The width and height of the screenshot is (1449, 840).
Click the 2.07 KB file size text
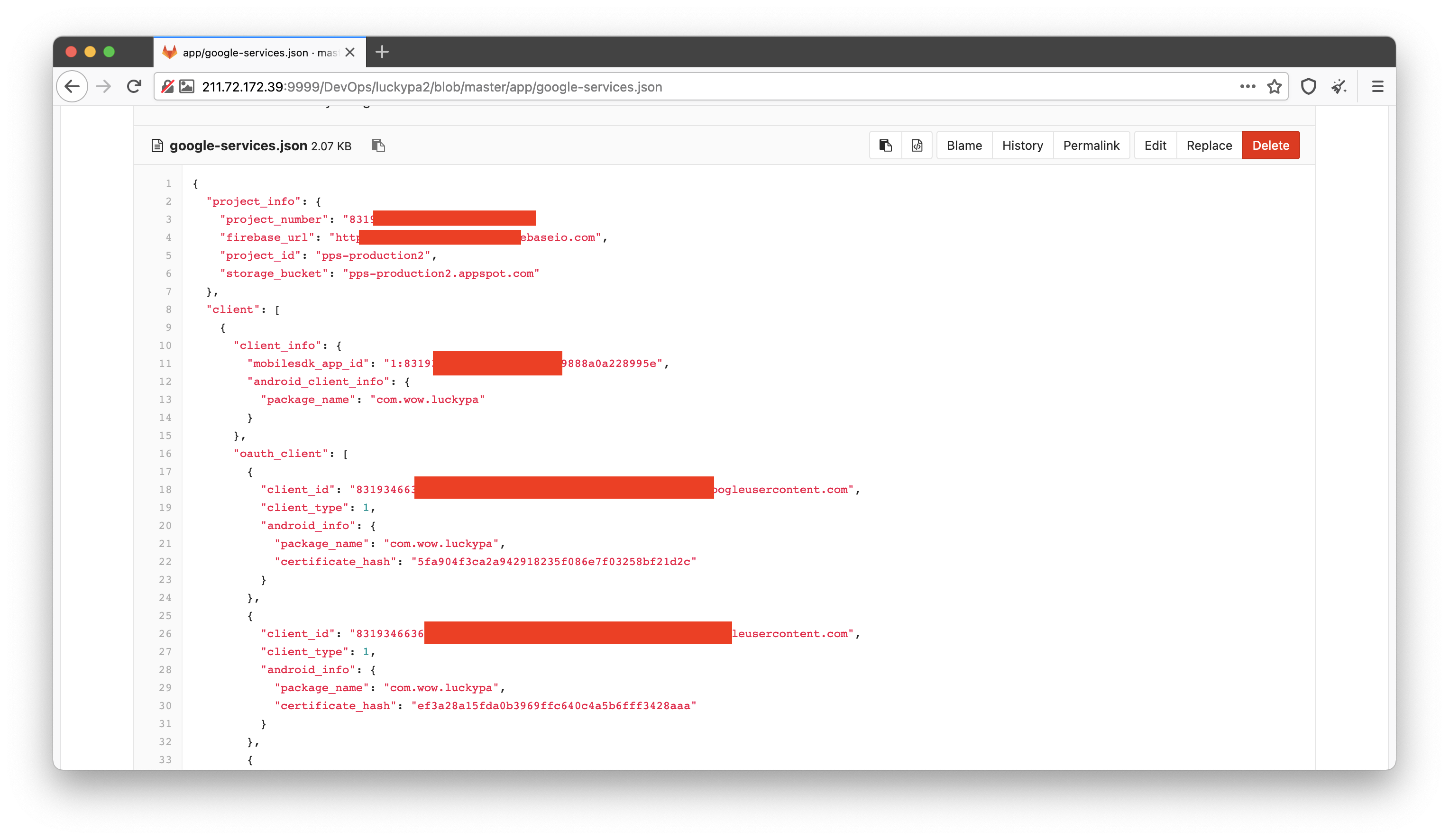[x=331, y=146]
